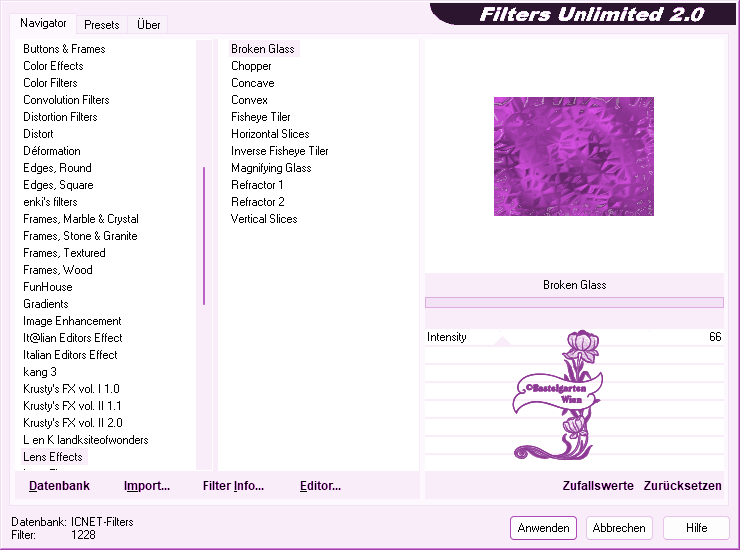
Task: Switch to the Navigator tab
Action: tap(43, 23)
